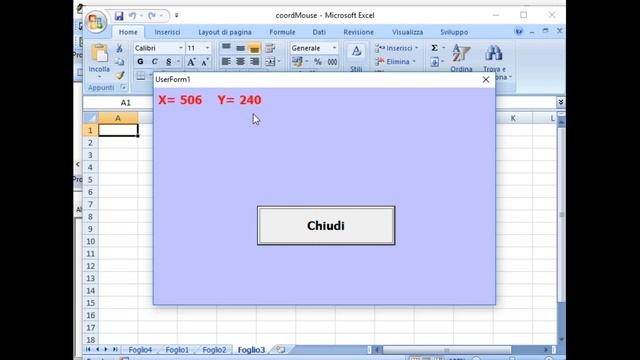This screenshot has width=640, height=360.
Task: Activate the format painter brush
Action: tap(120, 75)
